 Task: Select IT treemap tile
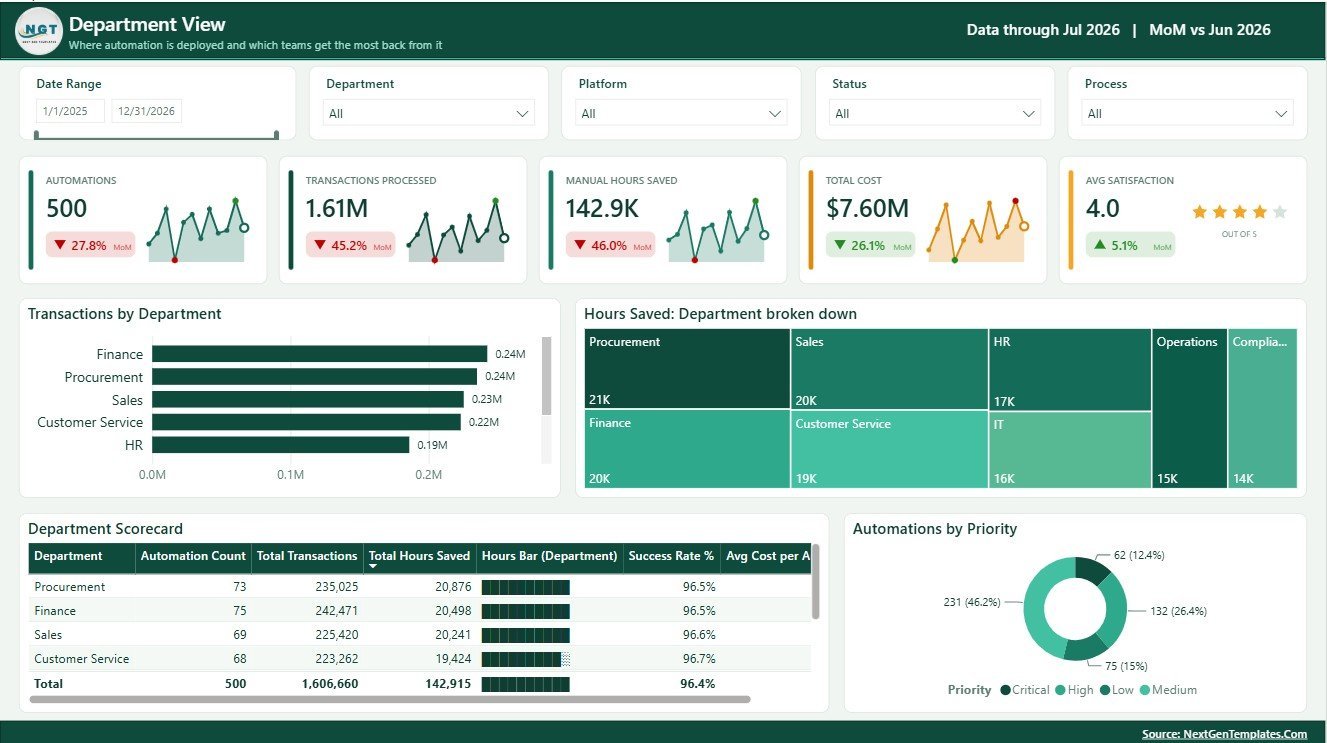point(1070,449)
